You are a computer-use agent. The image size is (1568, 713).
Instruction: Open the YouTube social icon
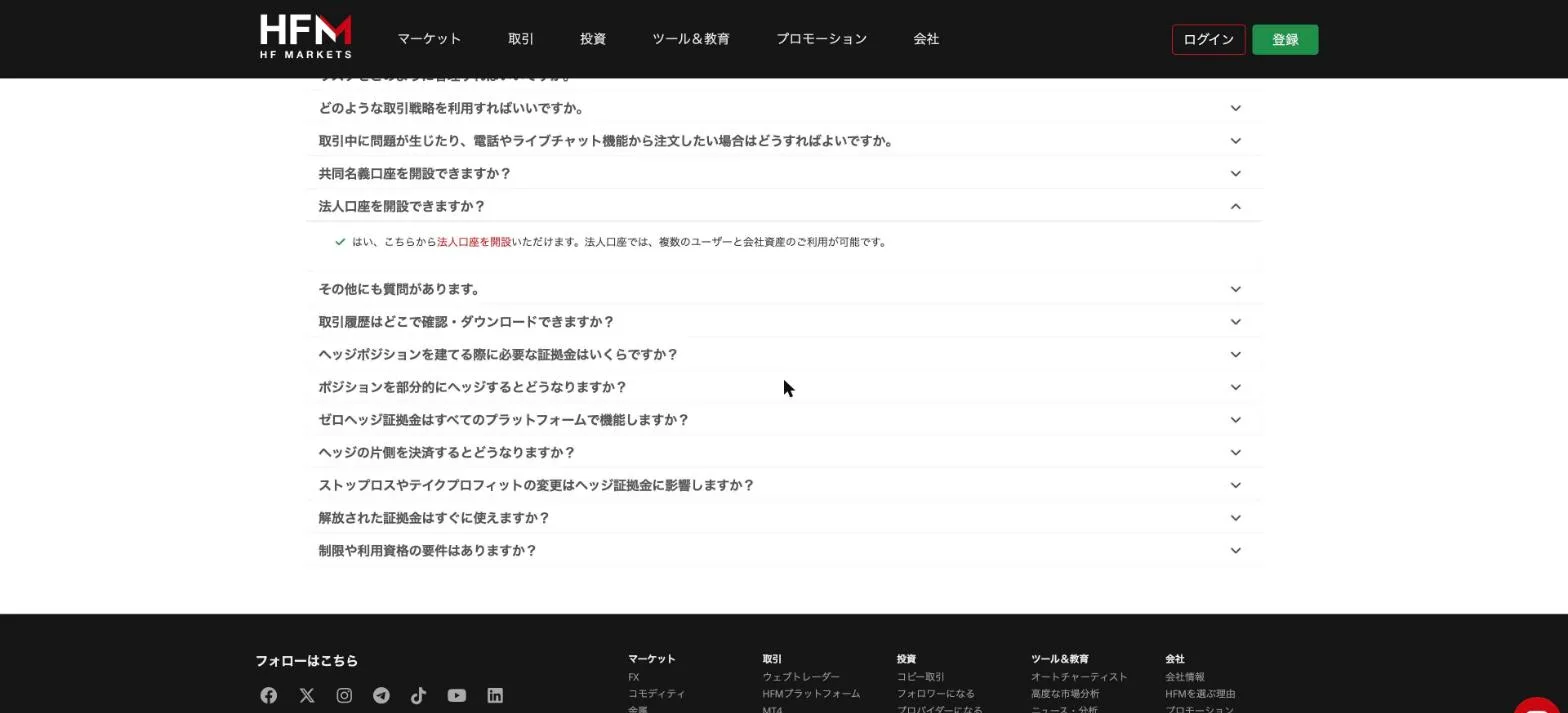click(x=457, y=696)
